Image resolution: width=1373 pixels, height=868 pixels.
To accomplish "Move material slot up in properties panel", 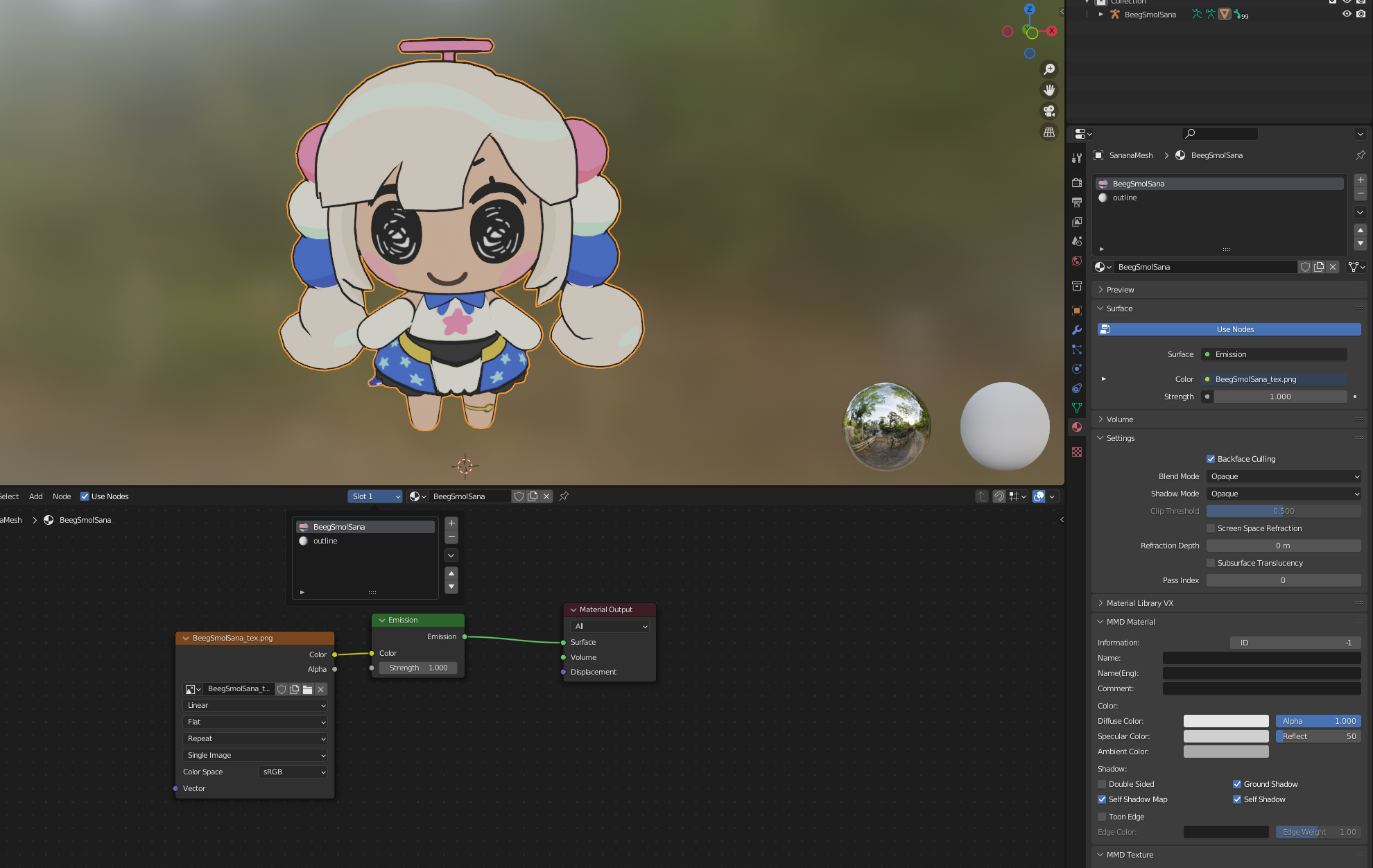I will tap(1361, 230).
